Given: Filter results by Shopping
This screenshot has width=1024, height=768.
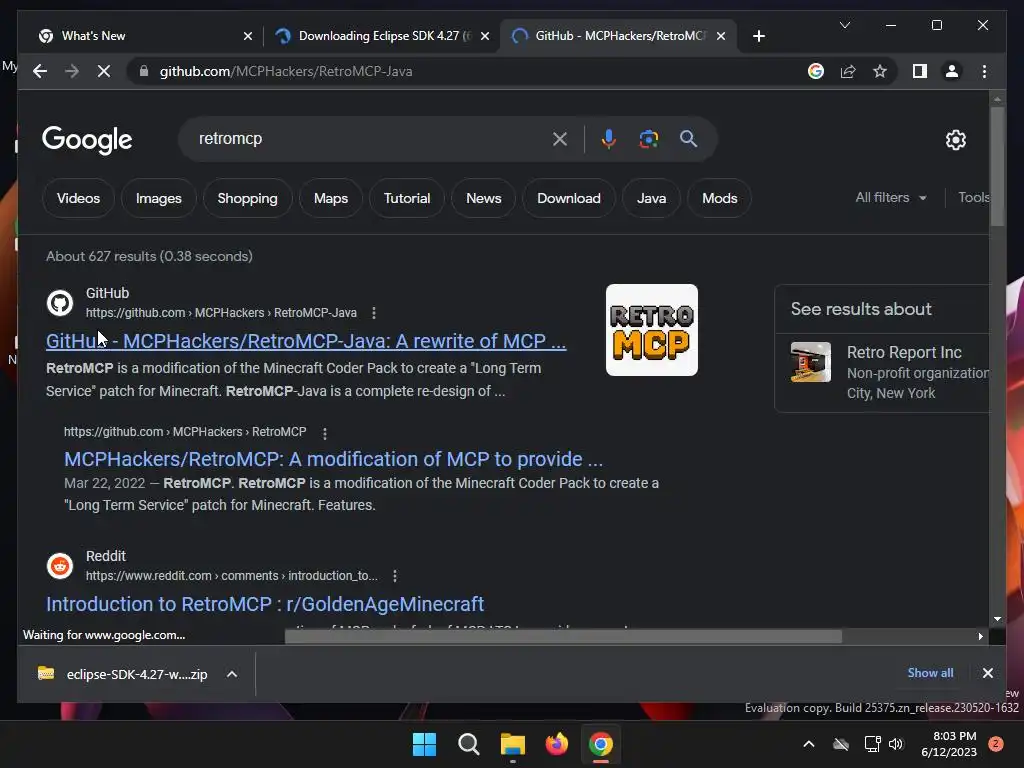Looking at the screenshot, I should (248, 198).
